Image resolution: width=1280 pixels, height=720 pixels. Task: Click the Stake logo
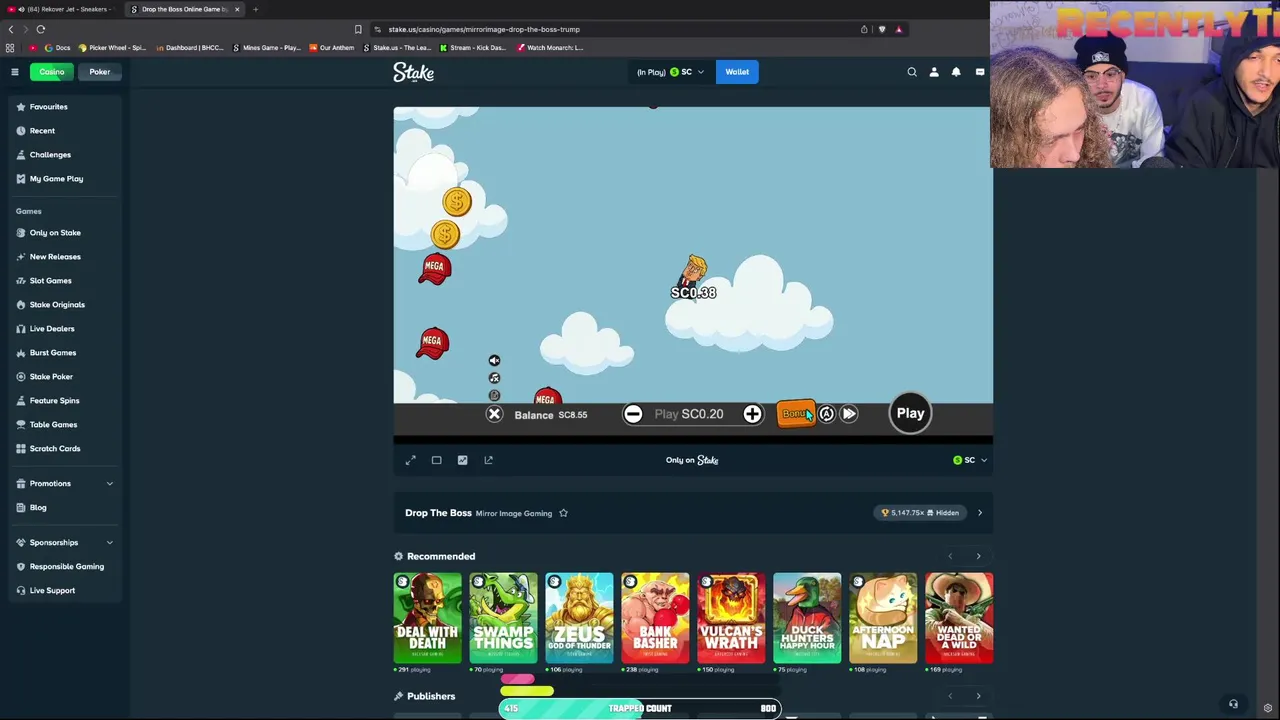tap(413, 72)
